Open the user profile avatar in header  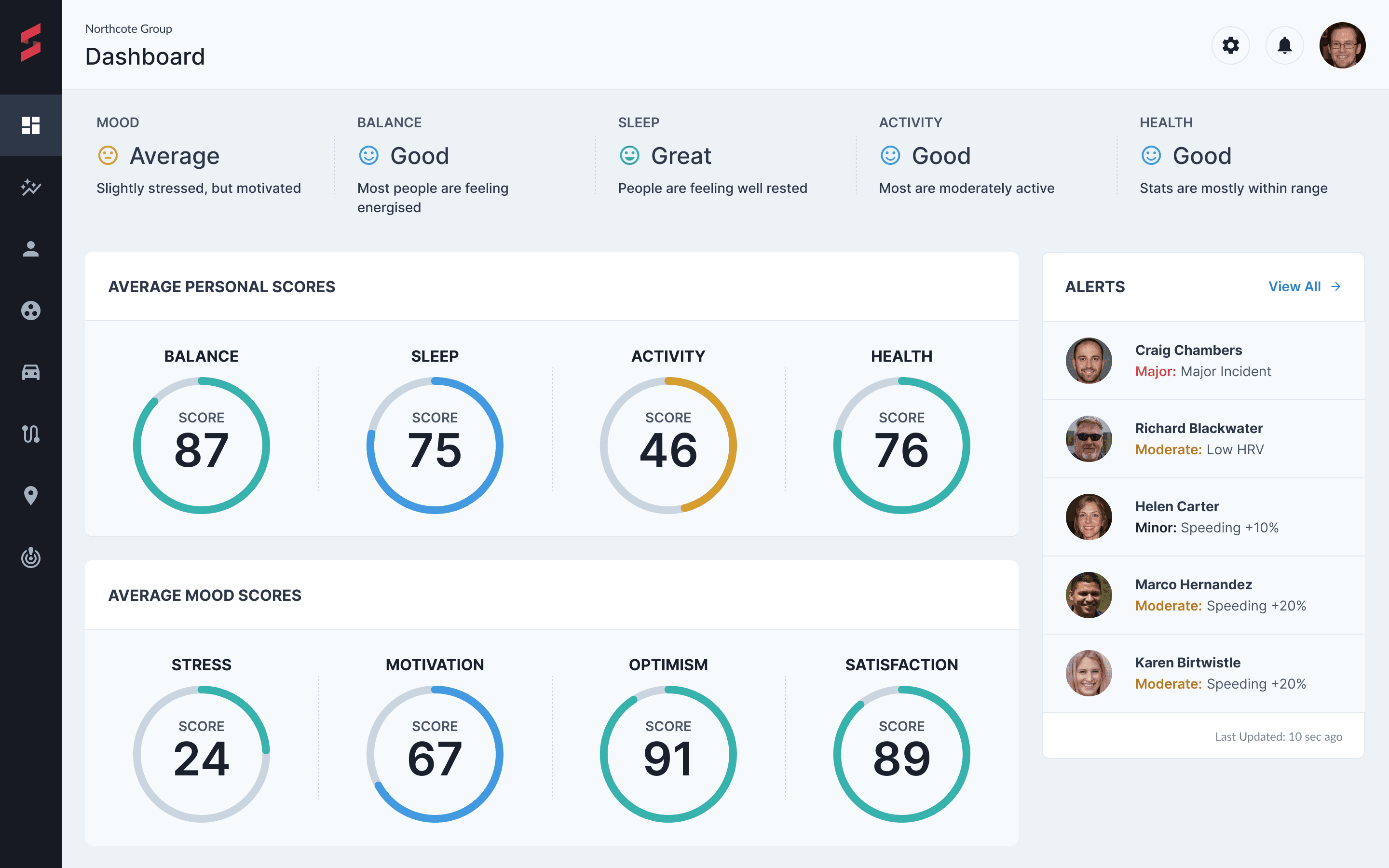tap(1342, 45)
